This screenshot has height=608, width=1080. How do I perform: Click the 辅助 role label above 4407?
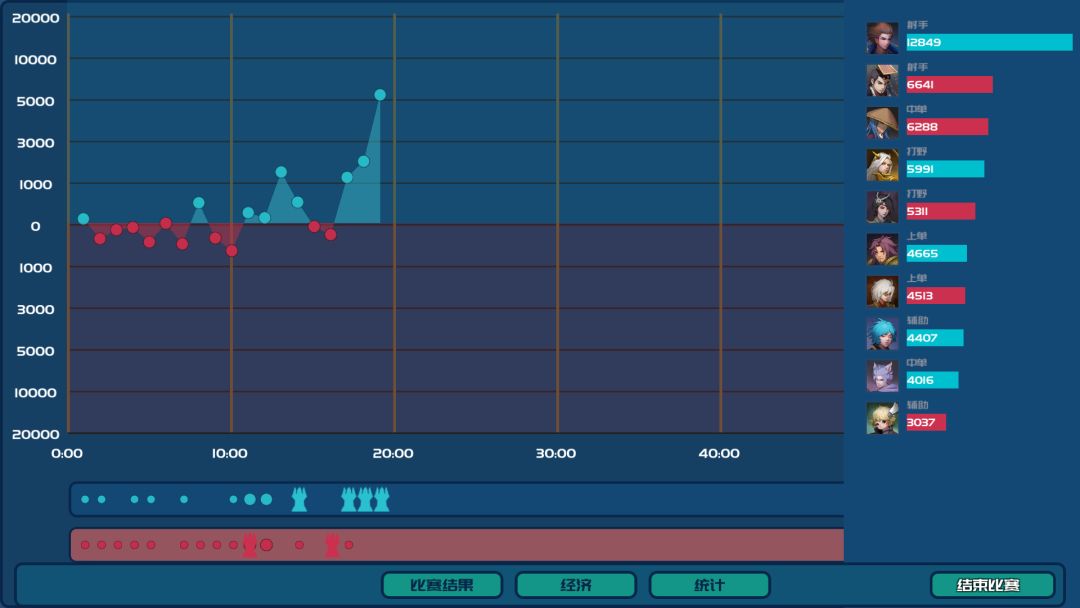coord(917,320)
